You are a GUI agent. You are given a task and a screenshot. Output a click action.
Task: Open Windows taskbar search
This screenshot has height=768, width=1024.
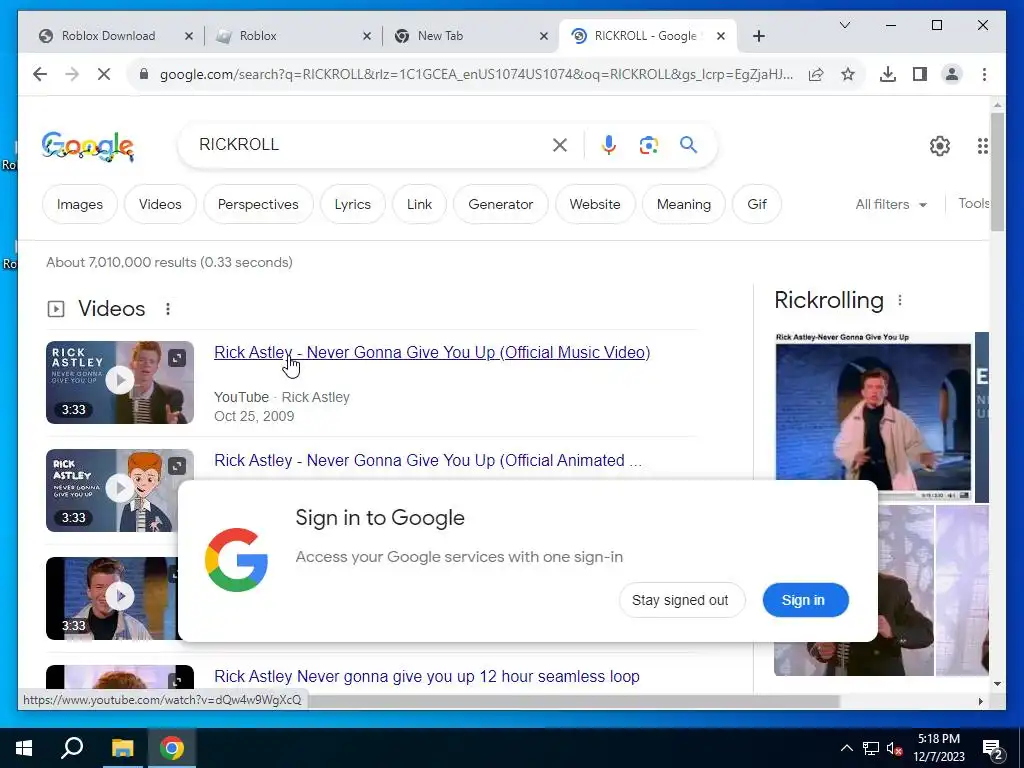click(72, 748)
